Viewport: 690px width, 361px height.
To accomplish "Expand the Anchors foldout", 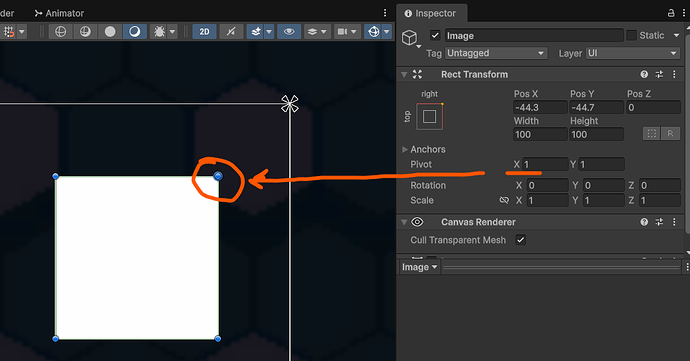I will tap(404, 149).
